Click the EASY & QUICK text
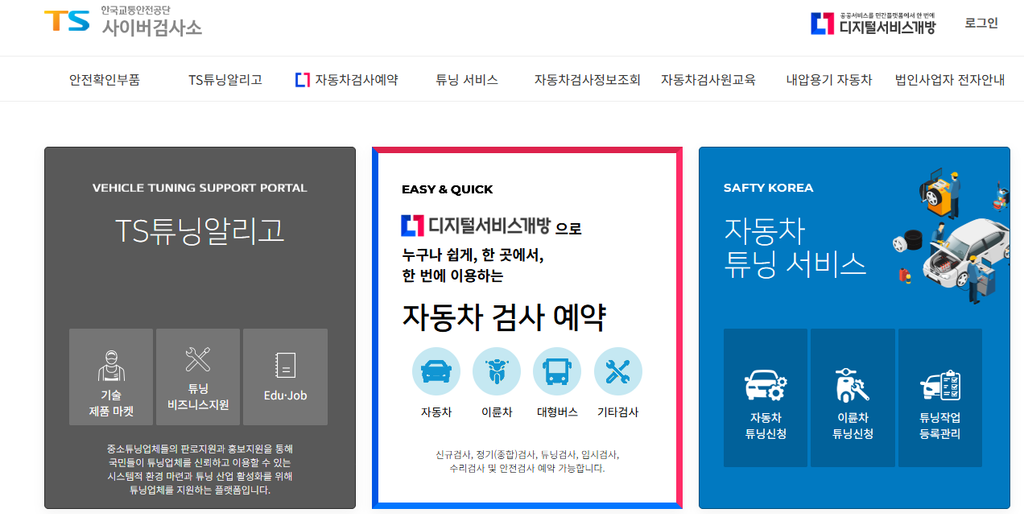The height and width of the screenshot is (514, 1024). click(447, 189)
